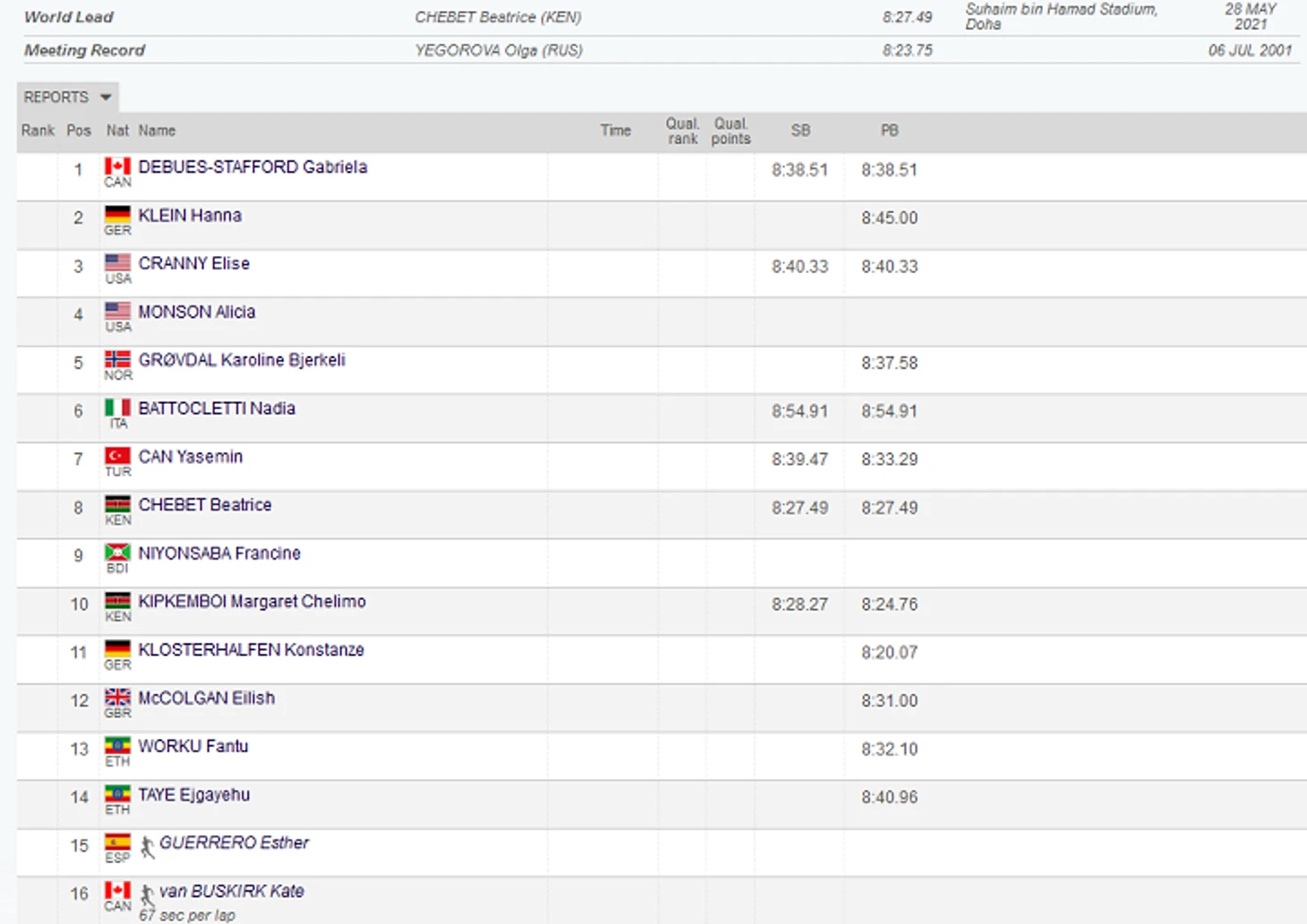Click the pacemaker runner icon beside GUERRERO Esther

[148, 846]
